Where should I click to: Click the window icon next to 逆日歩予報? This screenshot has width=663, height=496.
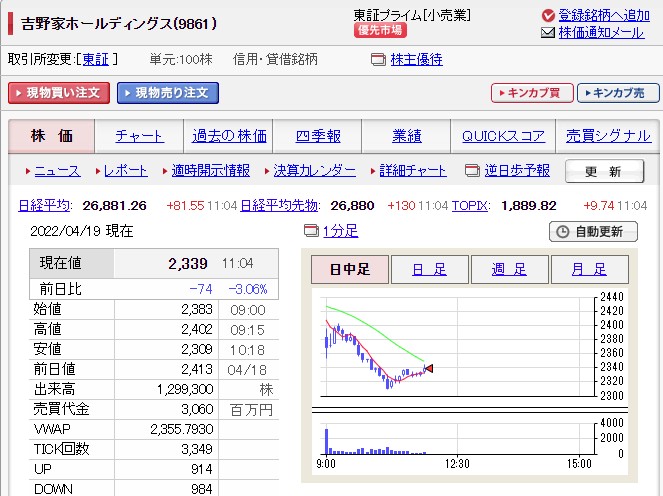tap(472, 171)
